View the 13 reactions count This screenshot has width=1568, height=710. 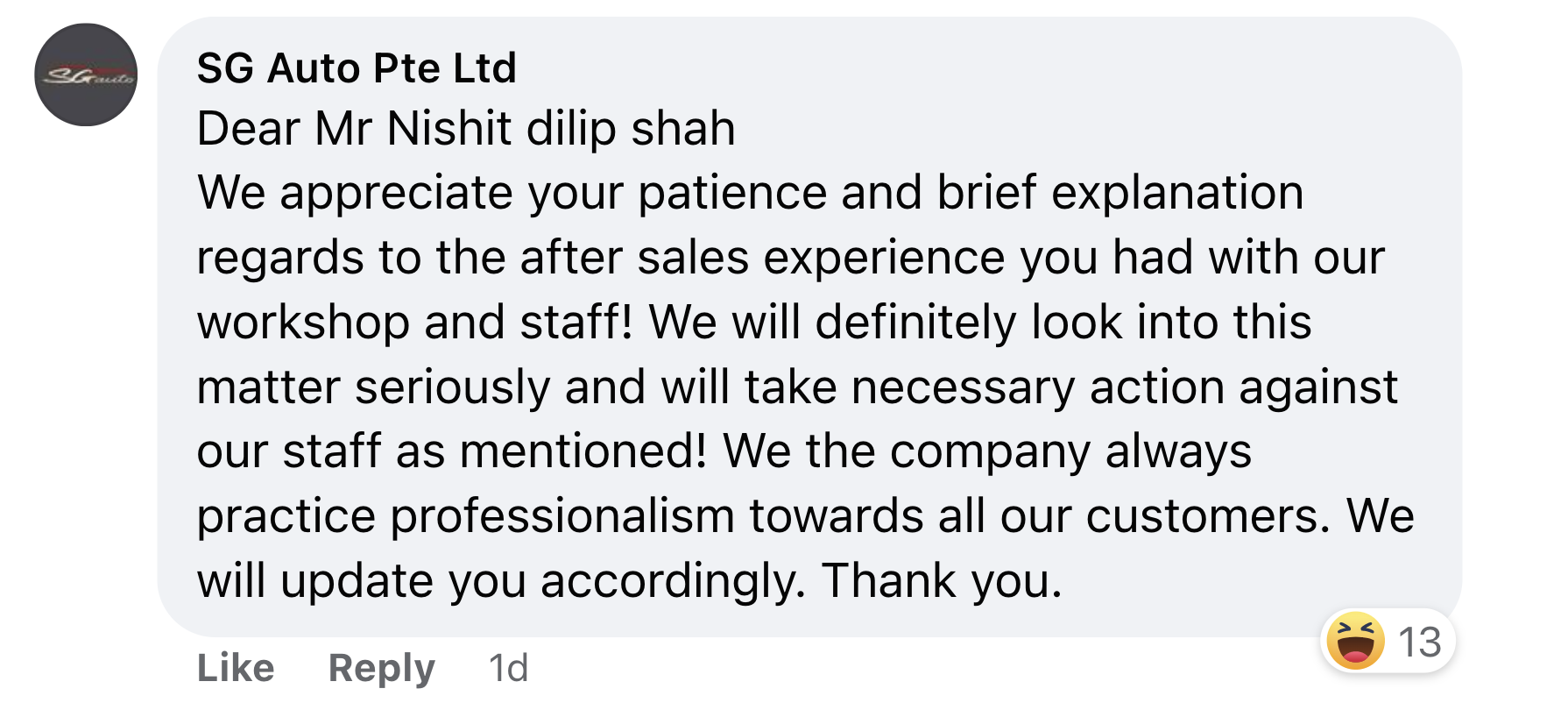pyautogui.click(x=1419, y=642)
